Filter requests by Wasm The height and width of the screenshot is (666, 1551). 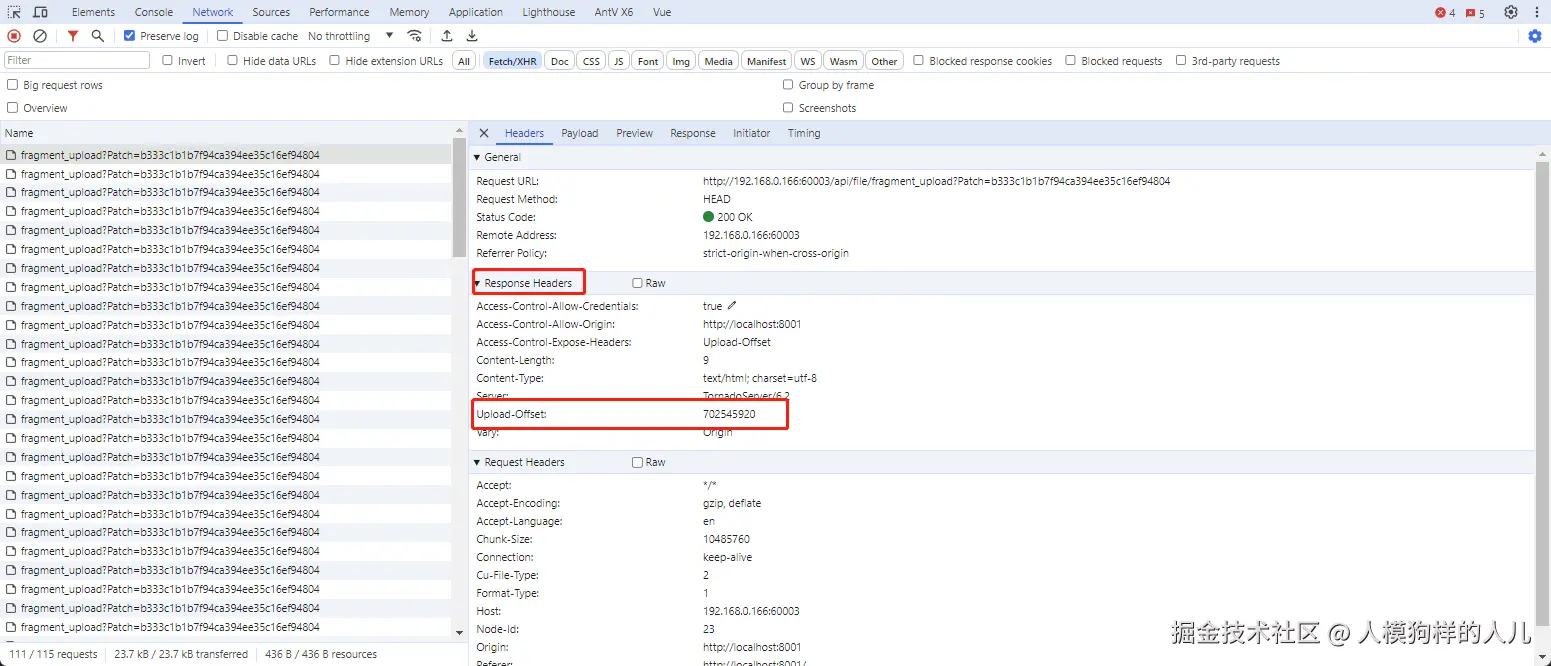[x=844, y=61]
